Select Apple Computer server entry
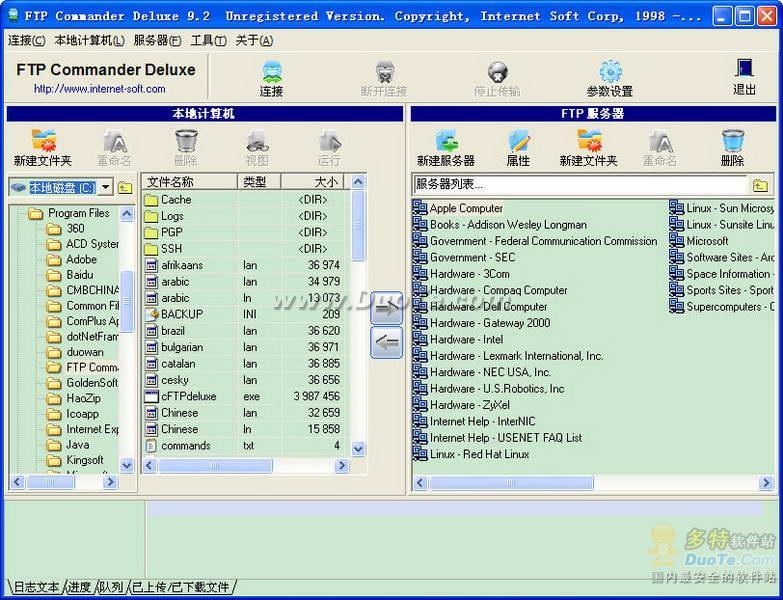Screen dimensions: 783x600 457,208
